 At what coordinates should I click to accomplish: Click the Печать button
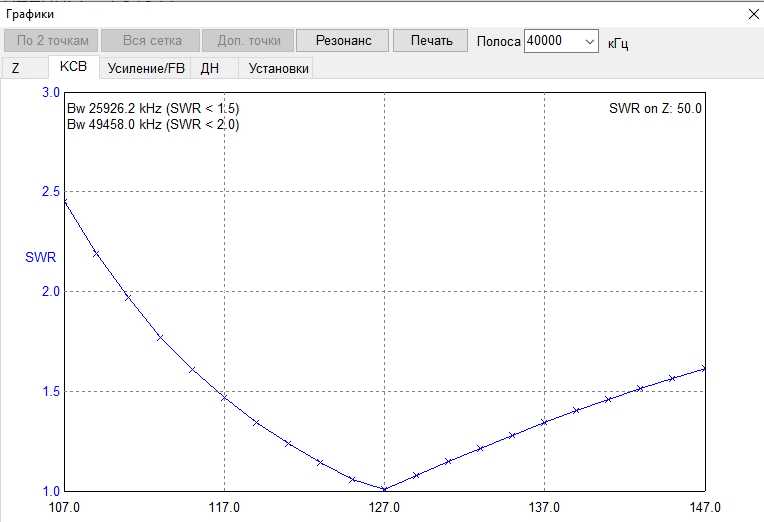[x=431, y=40]
